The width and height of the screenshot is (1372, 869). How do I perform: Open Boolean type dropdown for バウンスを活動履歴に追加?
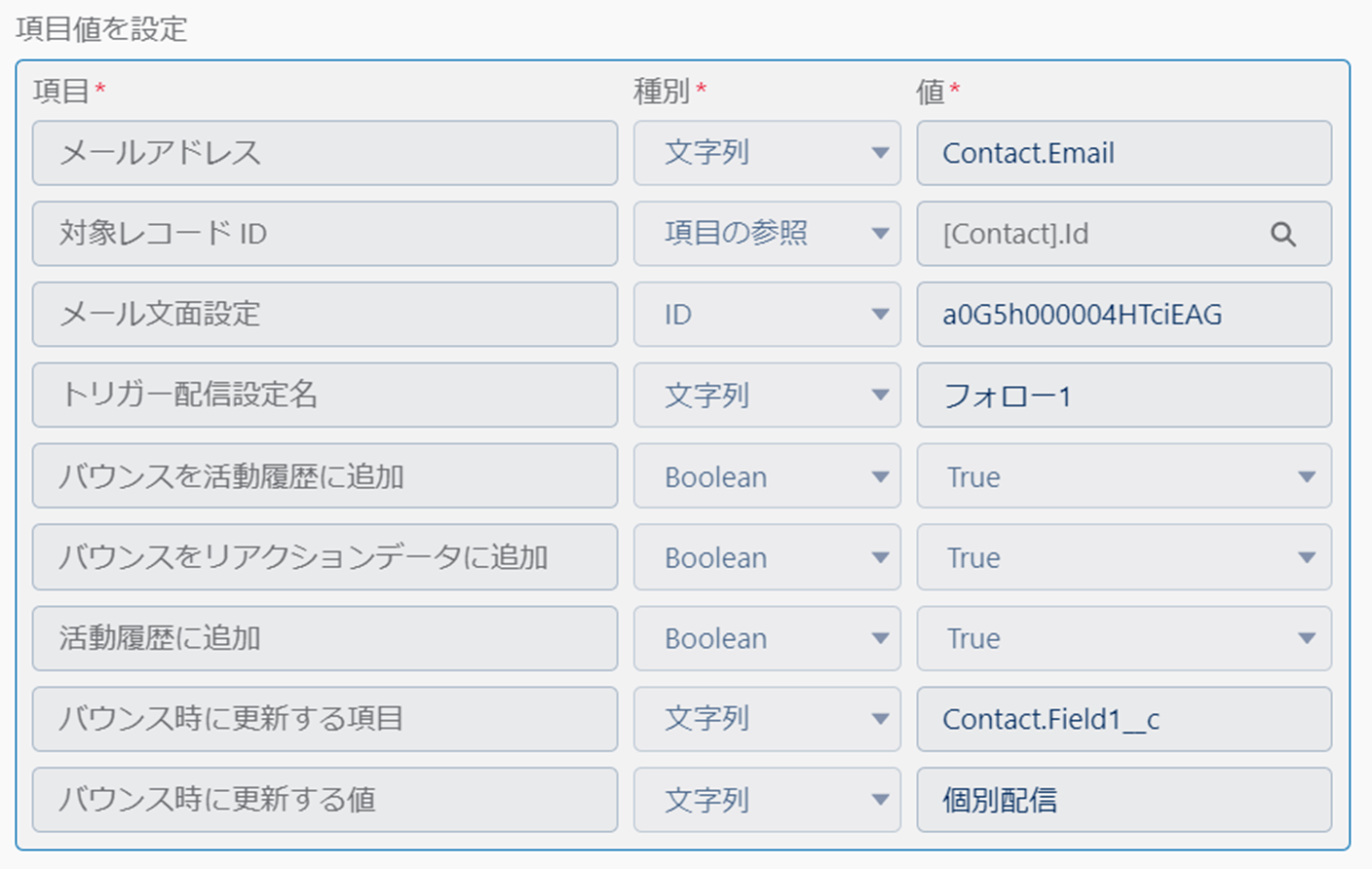point(767,476)
